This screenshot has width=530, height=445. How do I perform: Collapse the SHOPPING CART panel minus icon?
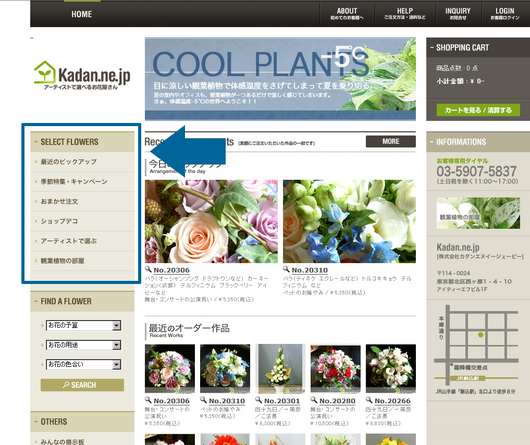click(432, 48)
